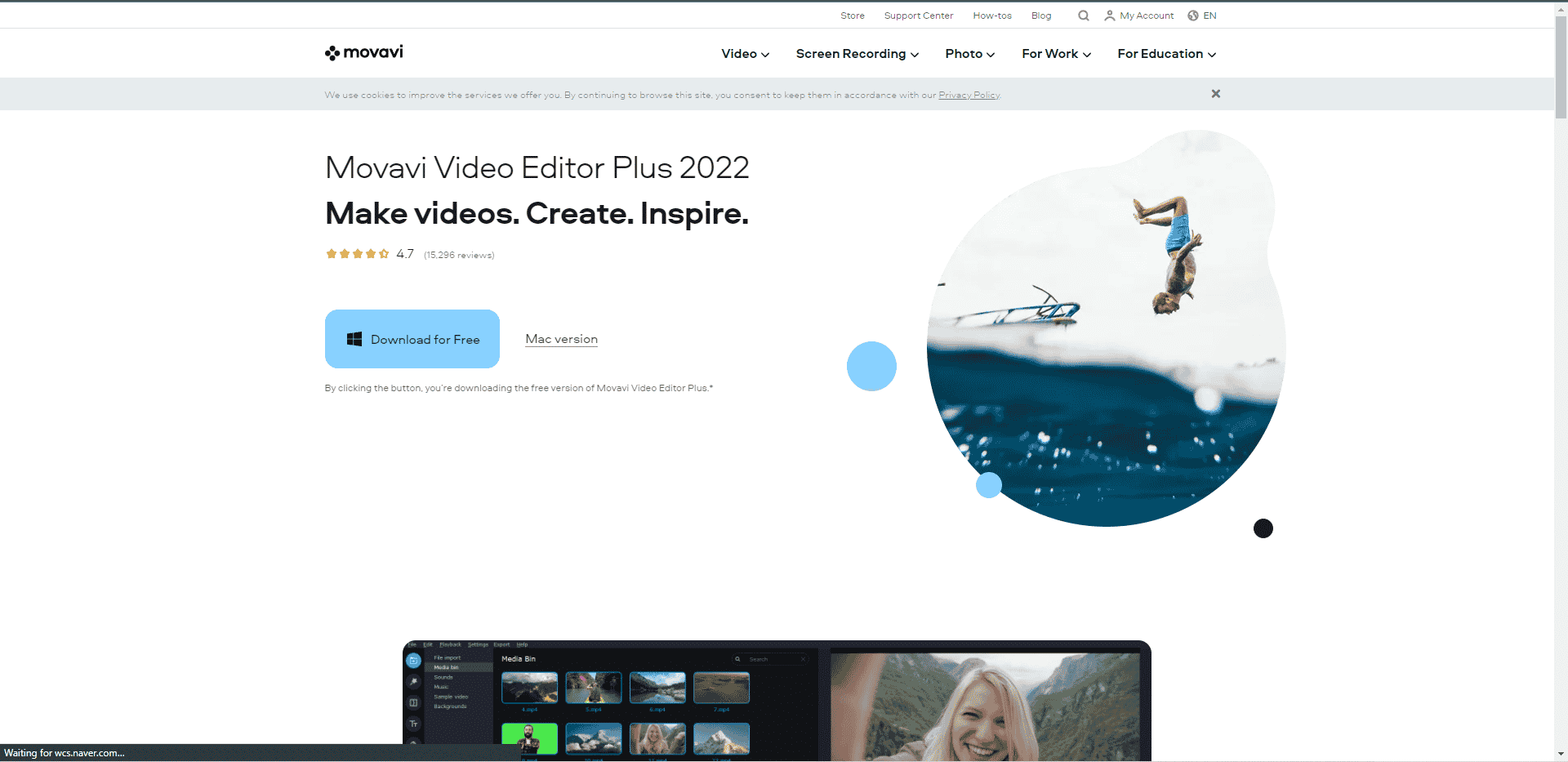Click the star rating icons next to 4.7

(x=358, y=254)
